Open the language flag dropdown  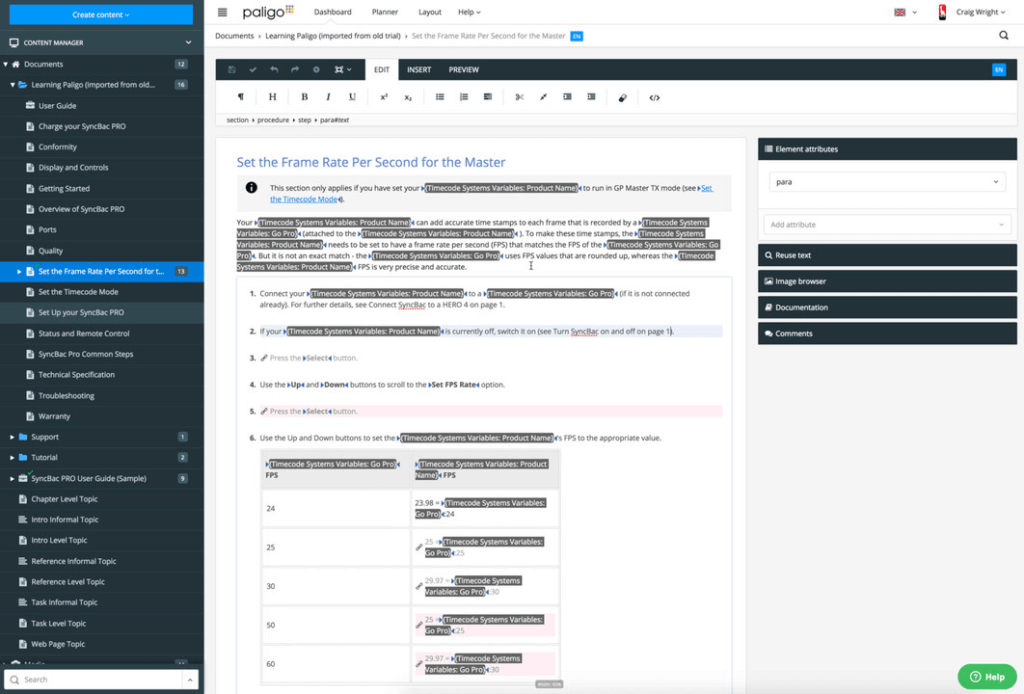coord(905,12)
